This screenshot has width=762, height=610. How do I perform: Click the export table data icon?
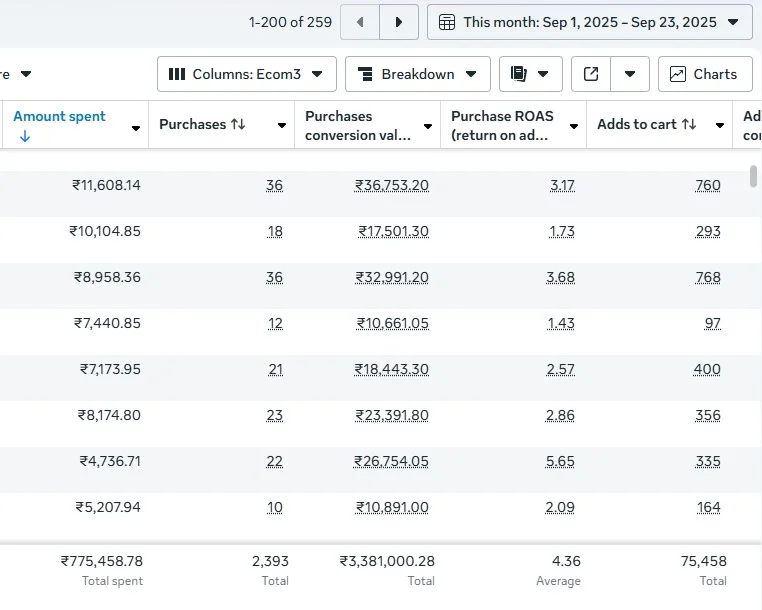591,74
